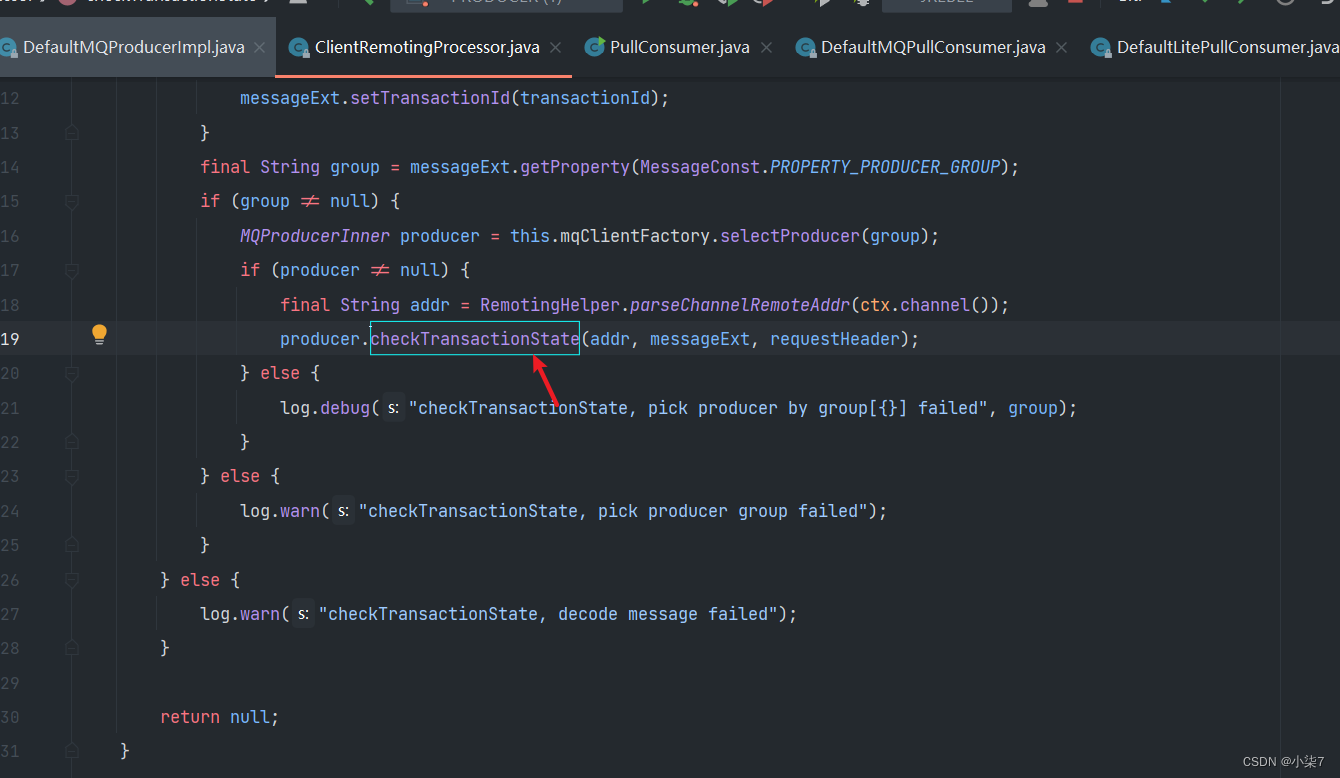Fold the 'if (producer != null)' block on line 17
1340x778 pixels.
(x=71, y=270)
